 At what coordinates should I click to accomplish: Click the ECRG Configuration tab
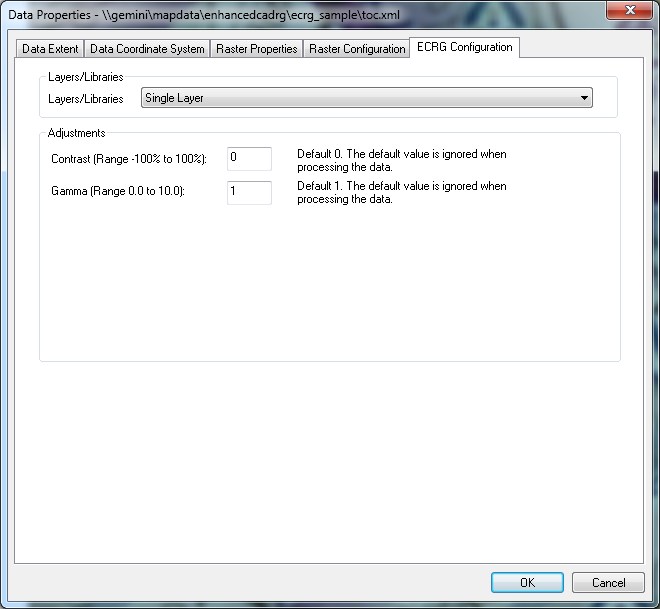click(x=464, y=47)
